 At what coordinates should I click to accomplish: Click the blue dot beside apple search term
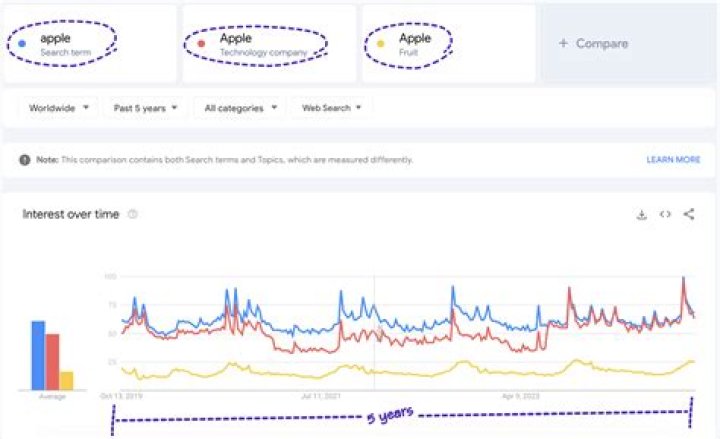(x=22, y=44)
